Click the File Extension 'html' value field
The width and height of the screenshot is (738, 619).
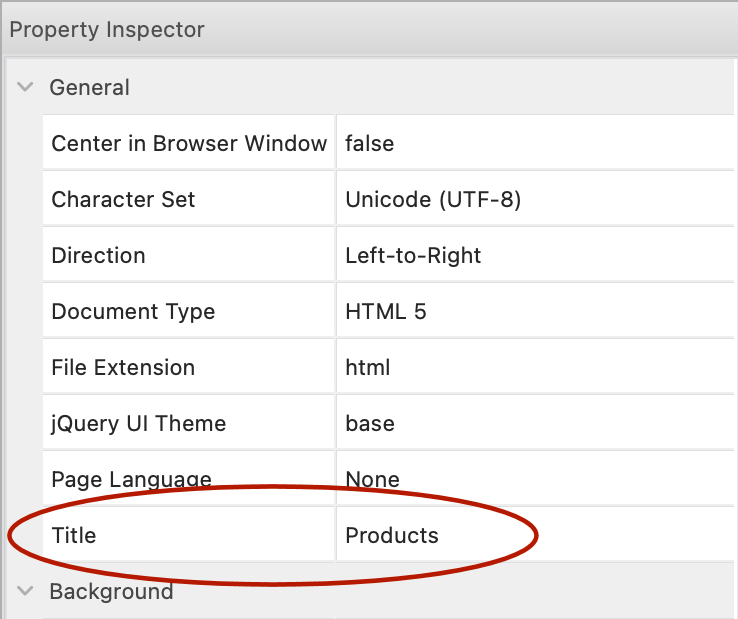(368, 368)
